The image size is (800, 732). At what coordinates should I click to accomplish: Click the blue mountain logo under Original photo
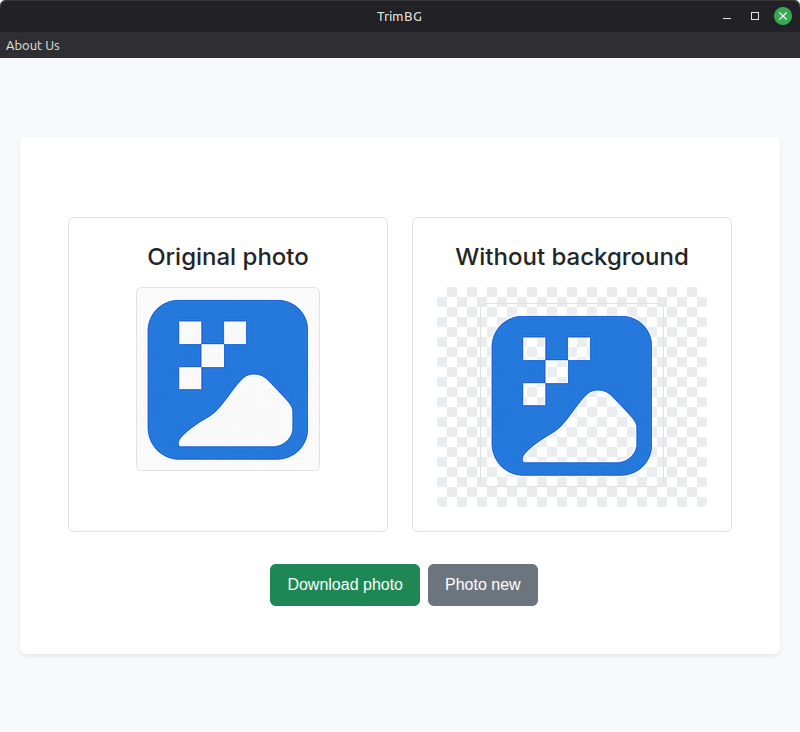pyautogui.click(x=227, y=379)
